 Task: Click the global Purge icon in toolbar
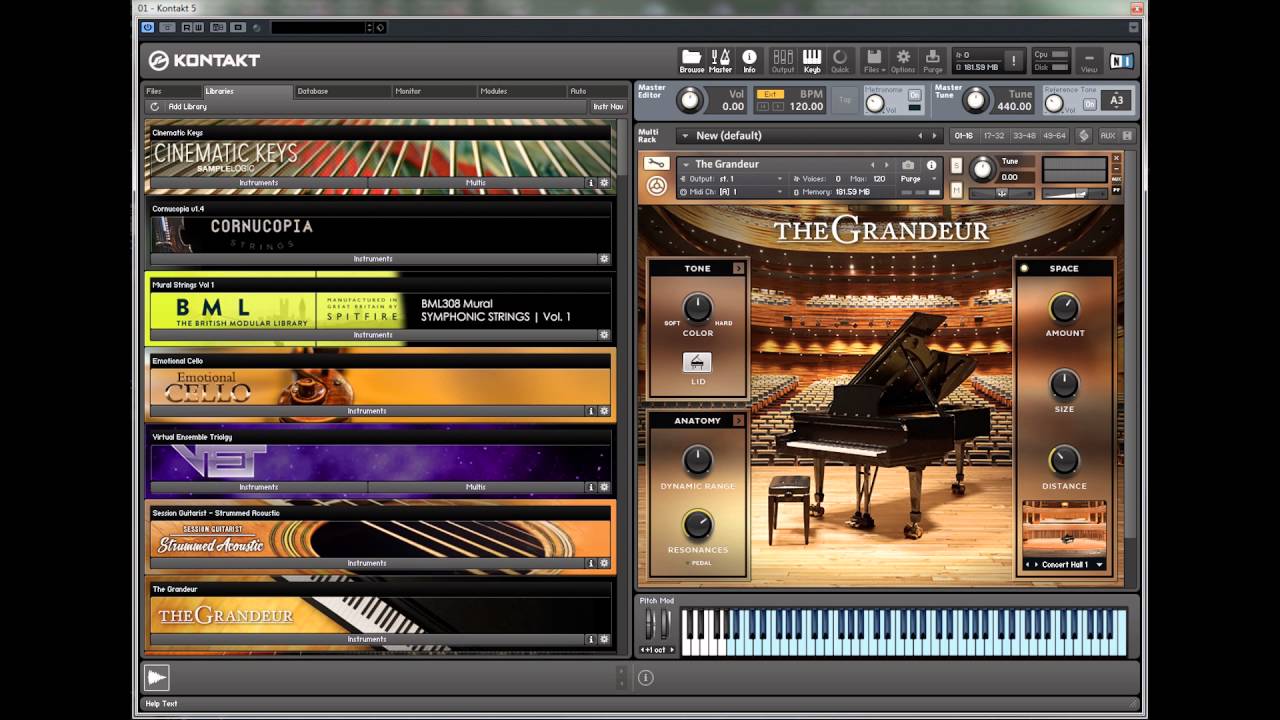(x=933, y=60)
